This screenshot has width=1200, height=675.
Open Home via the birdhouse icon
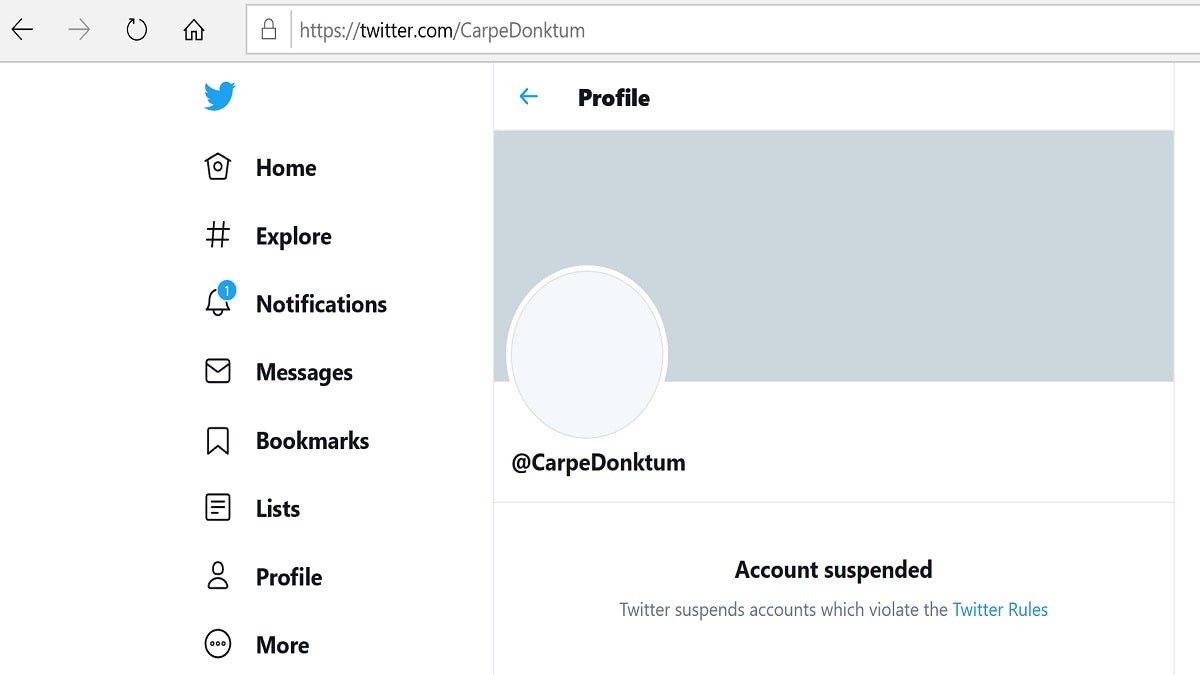pos(217,167)
